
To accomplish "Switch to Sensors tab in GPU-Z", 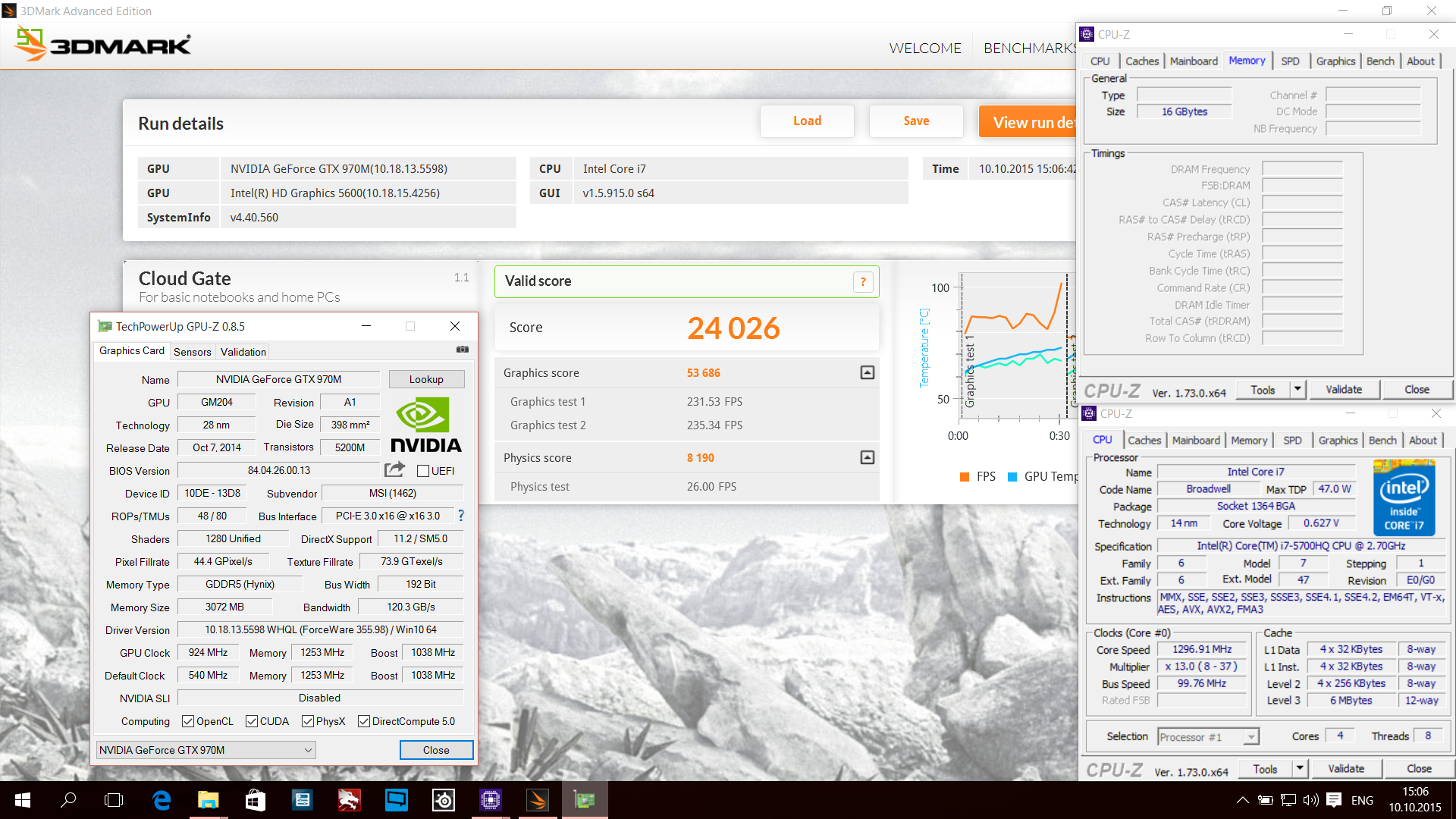I will [x=193, y=352].
